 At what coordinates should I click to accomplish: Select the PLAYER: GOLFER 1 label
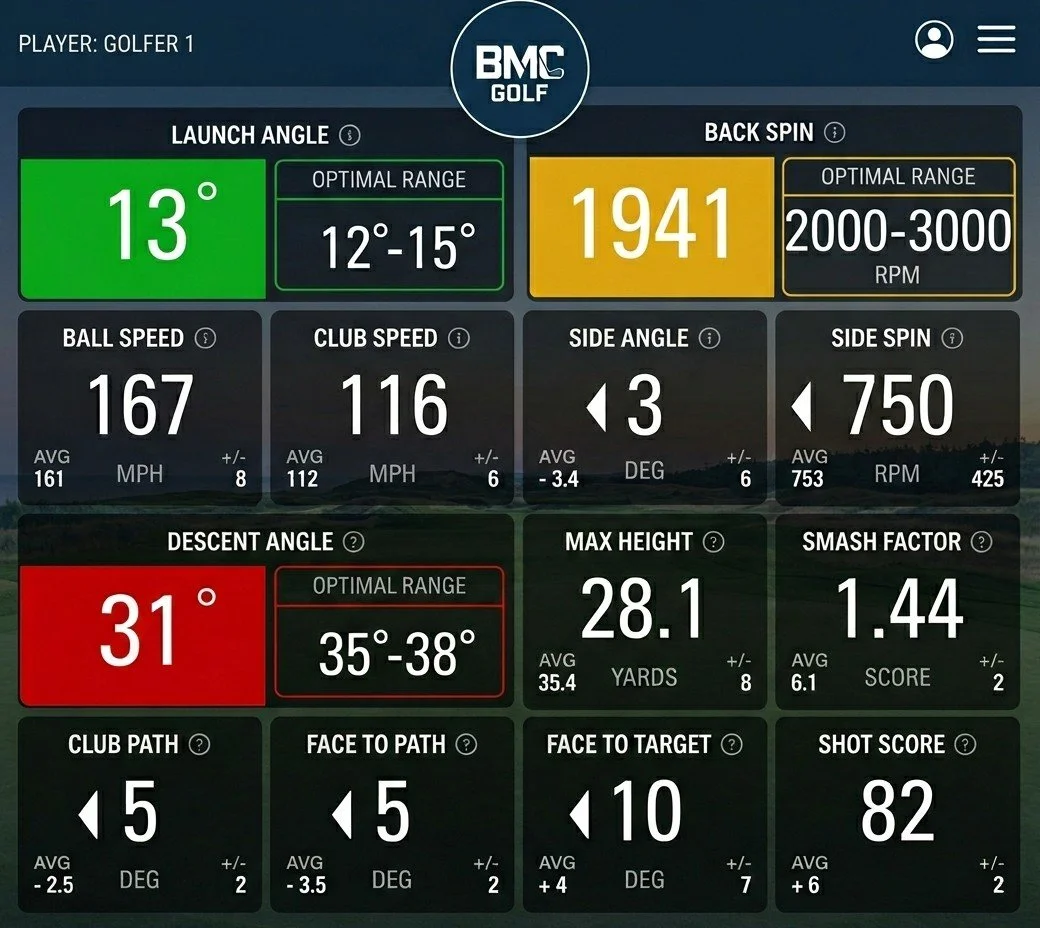[106, 42]
